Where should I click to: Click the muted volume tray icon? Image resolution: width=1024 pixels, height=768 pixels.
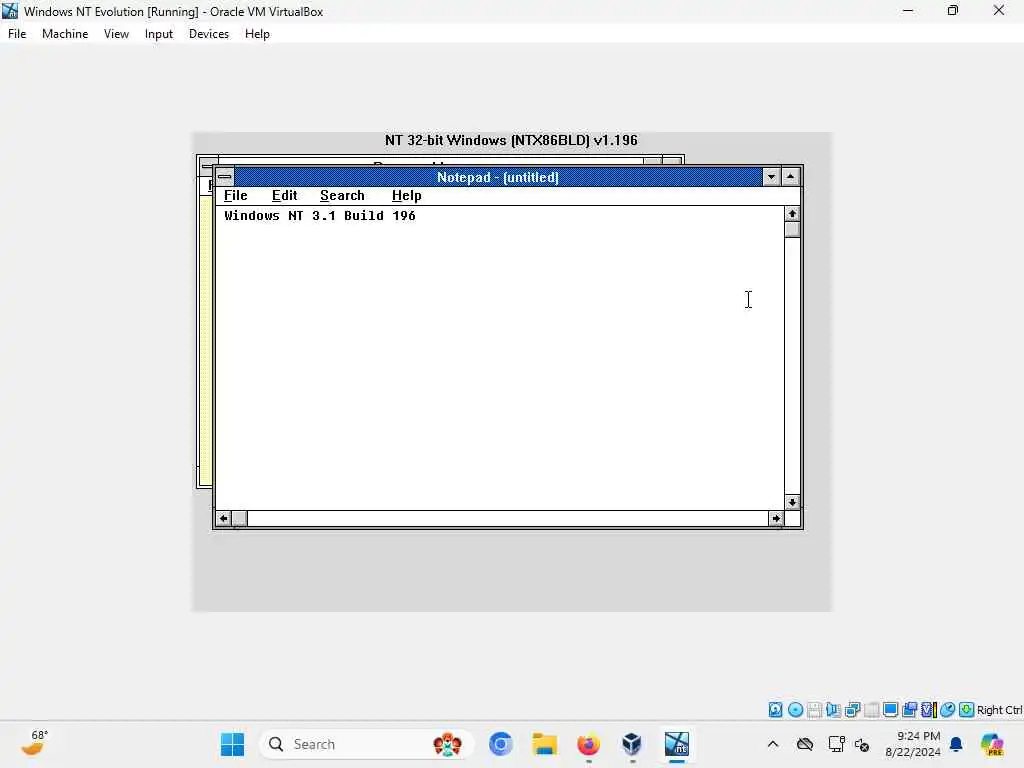click(862, 744)
